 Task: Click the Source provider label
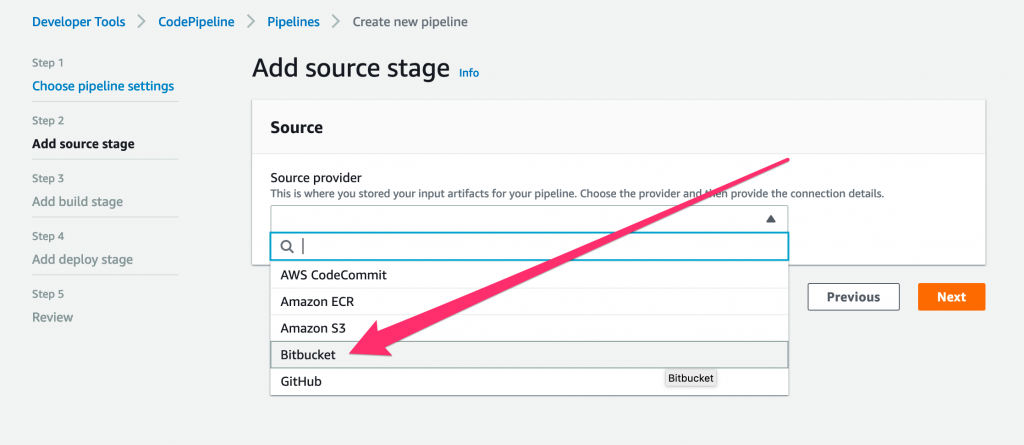316,178
